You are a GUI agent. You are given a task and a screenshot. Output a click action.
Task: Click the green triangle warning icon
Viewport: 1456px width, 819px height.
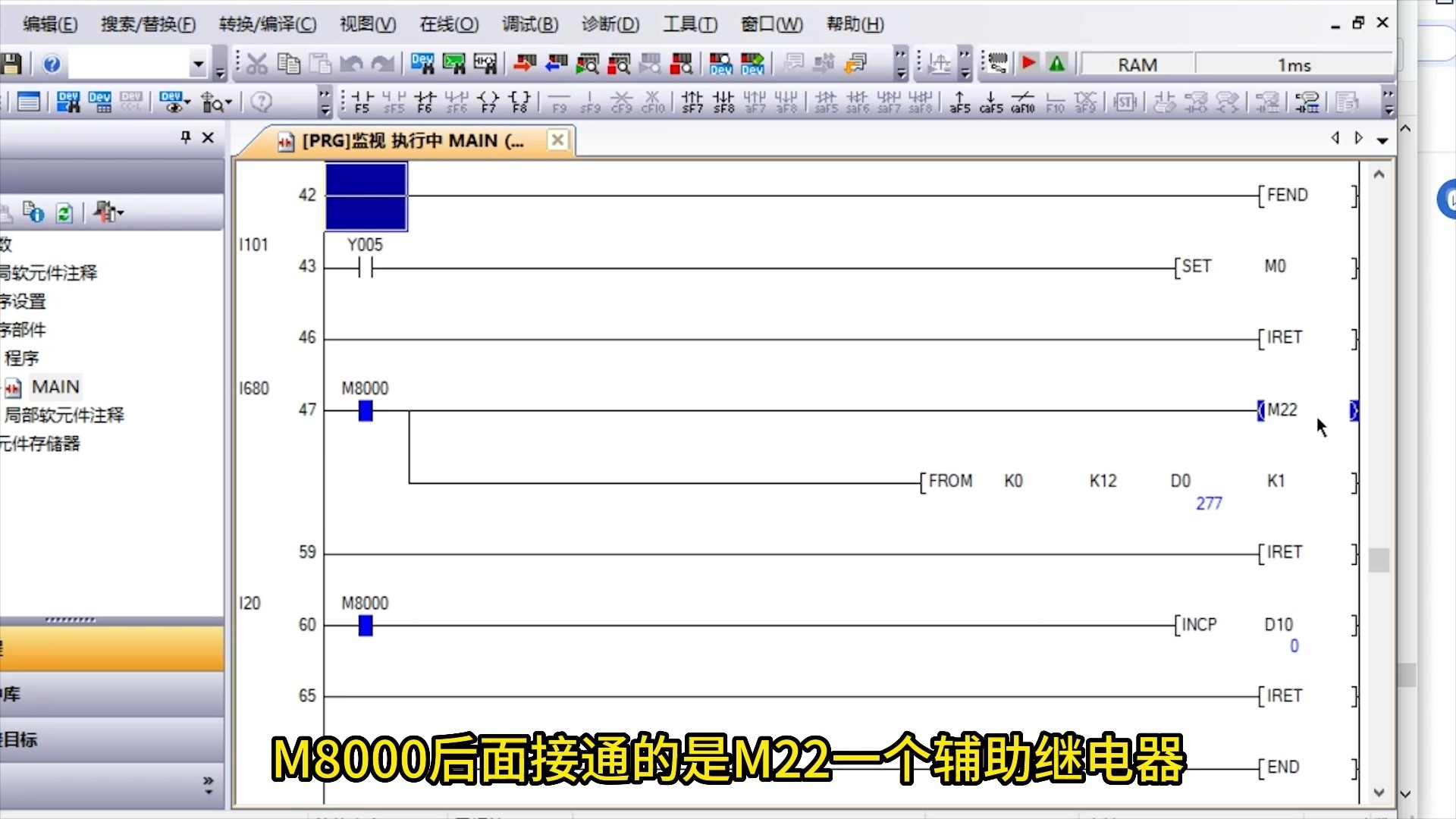tap(1056, 64)
